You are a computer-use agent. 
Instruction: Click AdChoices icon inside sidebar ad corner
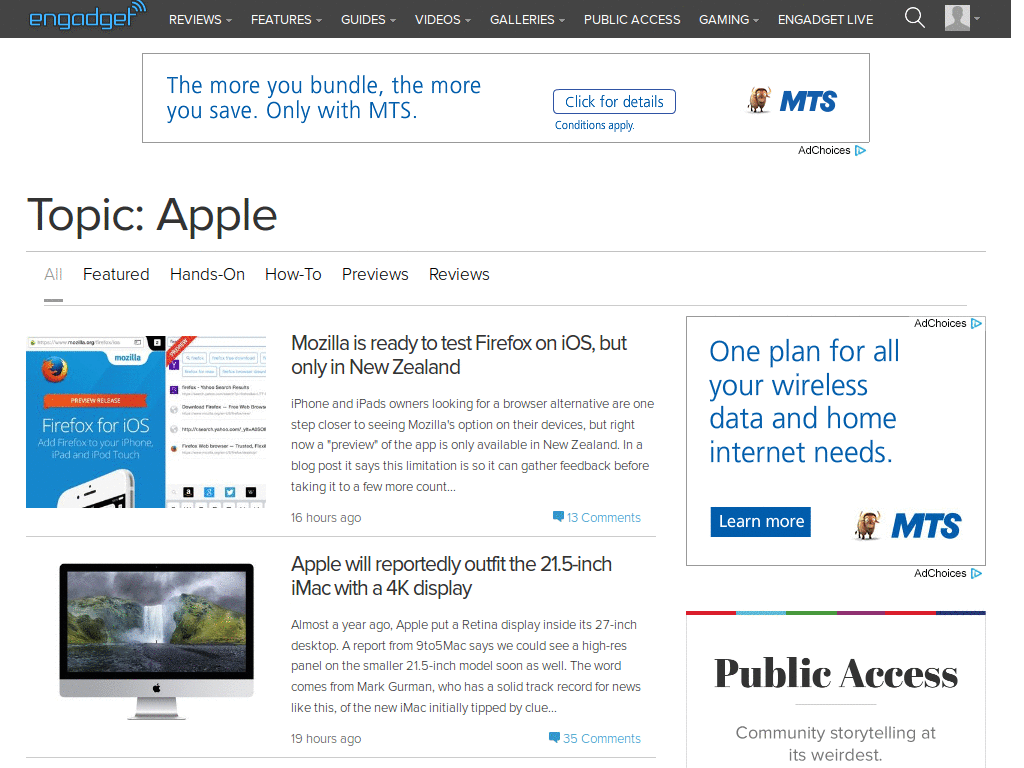pos(976,323)
